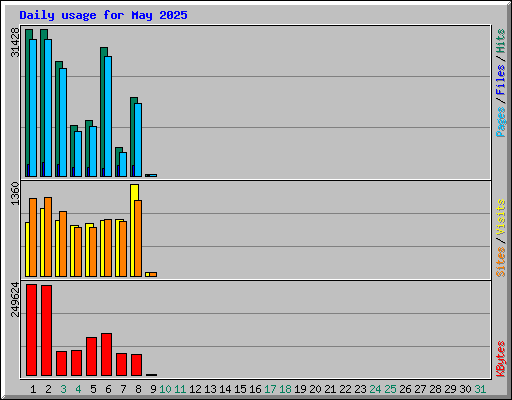512x400 pixels.
Task: Click the tall yellow Visits bar for day 8
Action: [x=134, y=193]
